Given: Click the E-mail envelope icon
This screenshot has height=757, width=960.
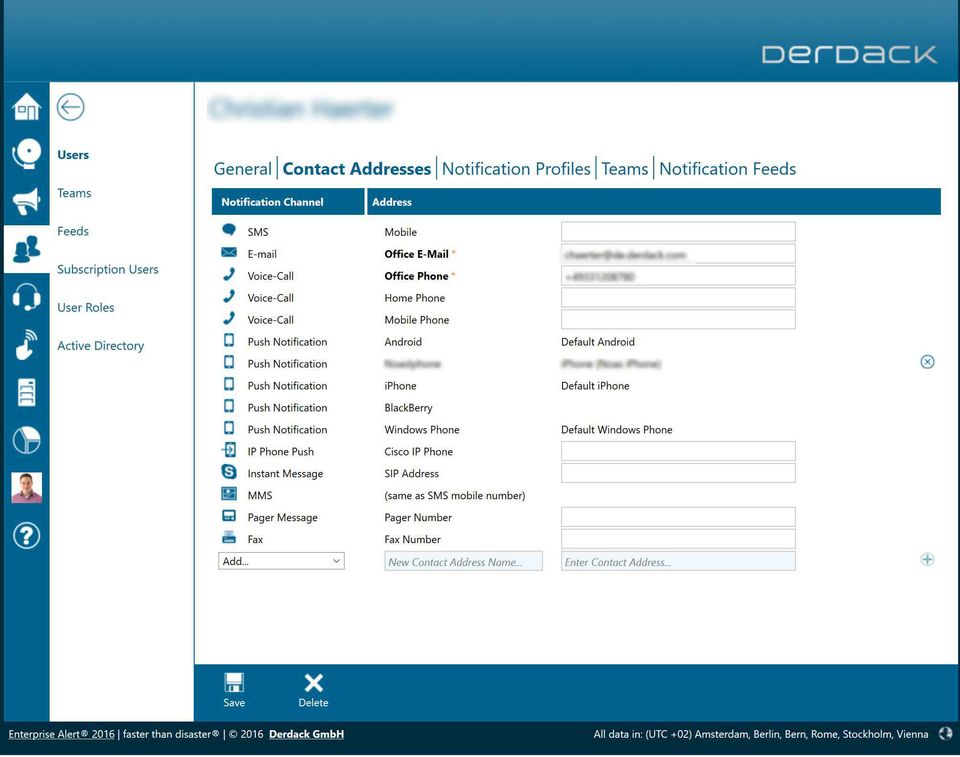Looking at the screenshot, I should coord(229,252).
